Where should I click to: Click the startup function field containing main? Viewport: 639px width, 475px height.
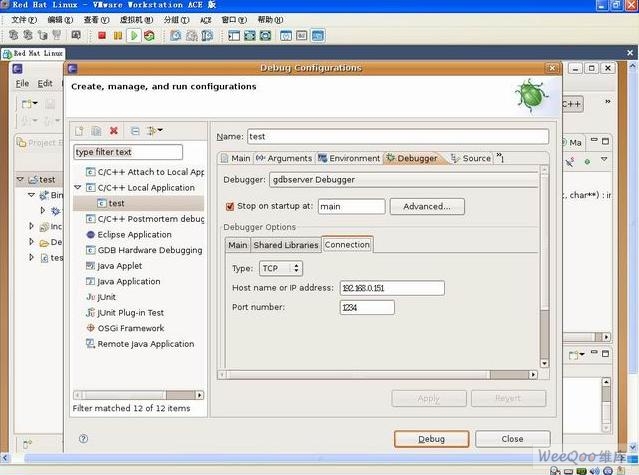pyautogui.click(x=351, y=207)
